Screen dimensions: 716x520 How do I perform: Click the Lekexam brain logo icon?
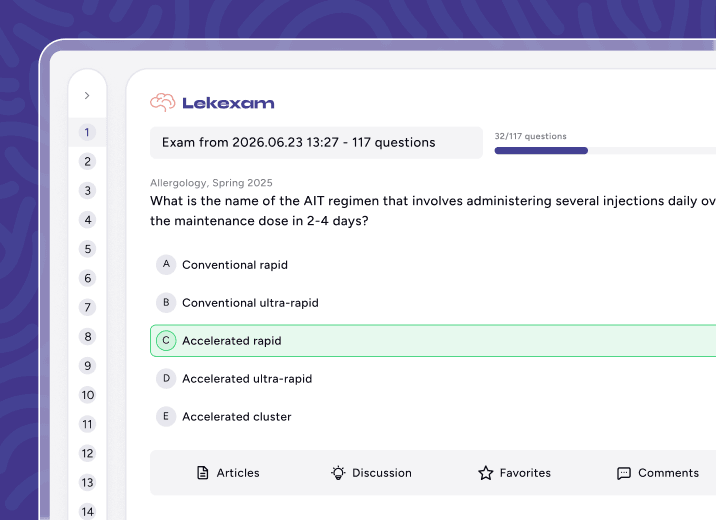163,102
